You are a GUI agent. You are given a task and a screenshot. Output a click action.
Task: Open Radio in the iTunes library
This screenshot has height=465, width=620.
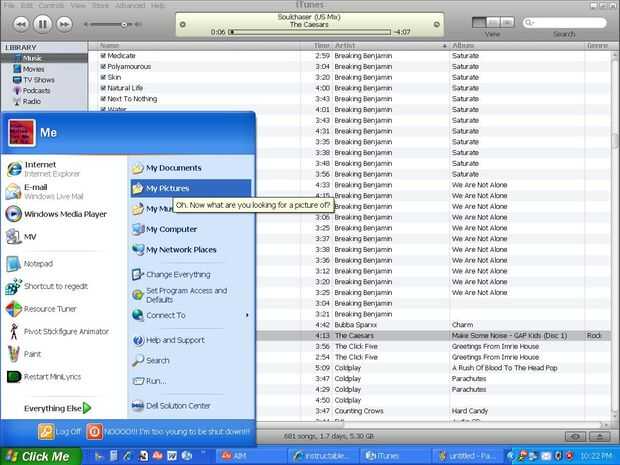(31, 101)
